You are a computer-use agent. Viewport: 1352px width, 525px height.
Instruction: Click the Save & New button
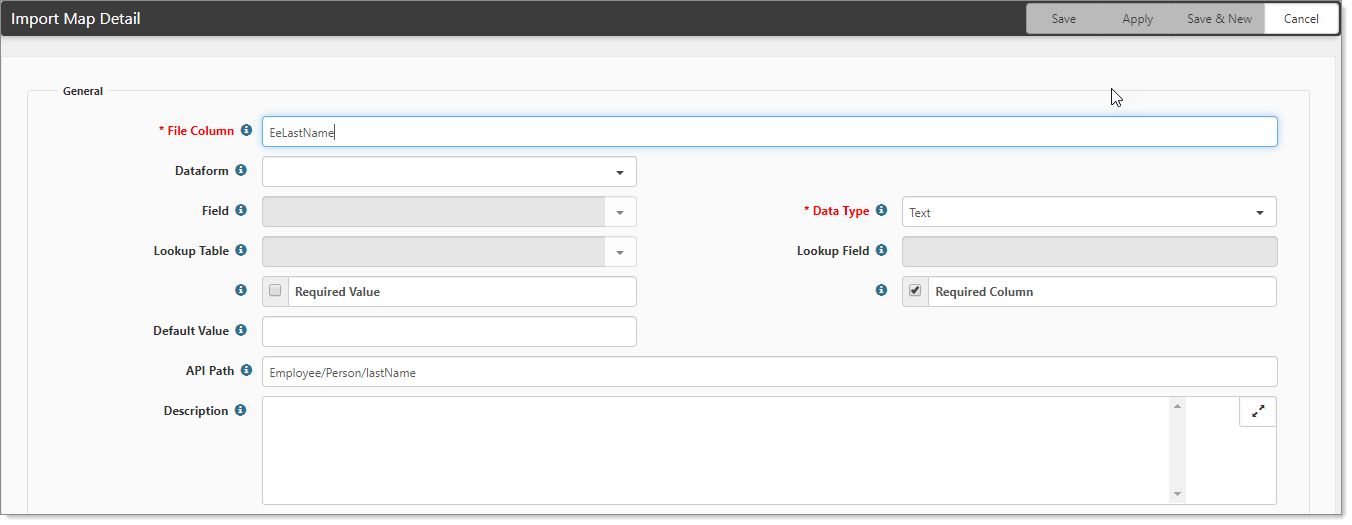pyautogui.click(x=1219, y=19)
